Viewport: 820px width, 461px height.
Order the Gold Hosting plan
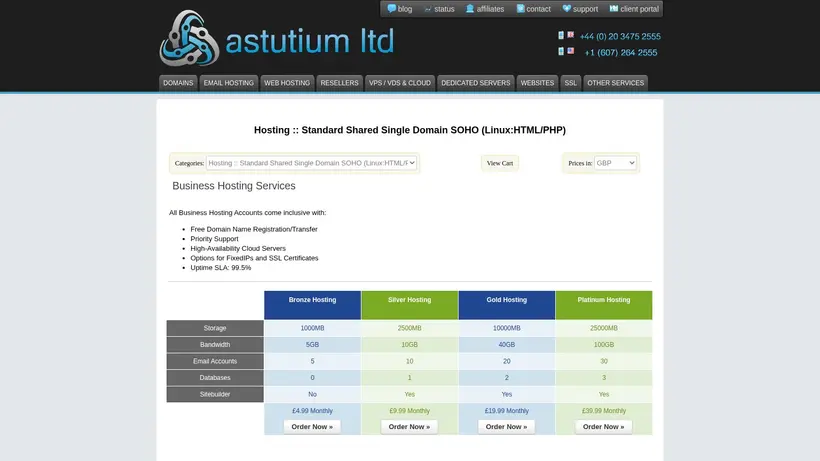(506, 427)
